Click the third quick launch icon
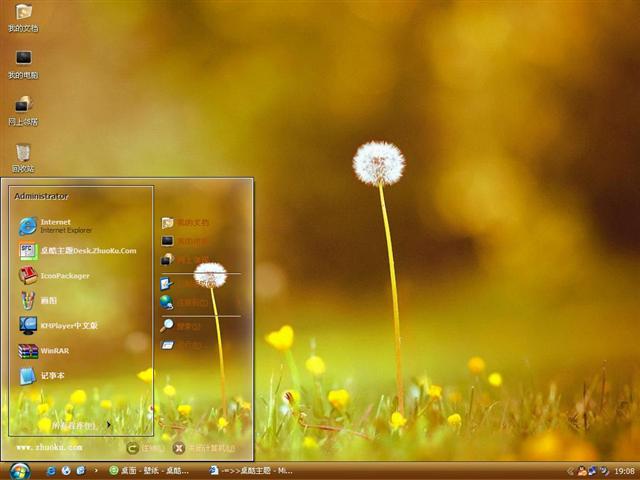The width and height of the screenshot is (640, 480). (x=81, y=471)
